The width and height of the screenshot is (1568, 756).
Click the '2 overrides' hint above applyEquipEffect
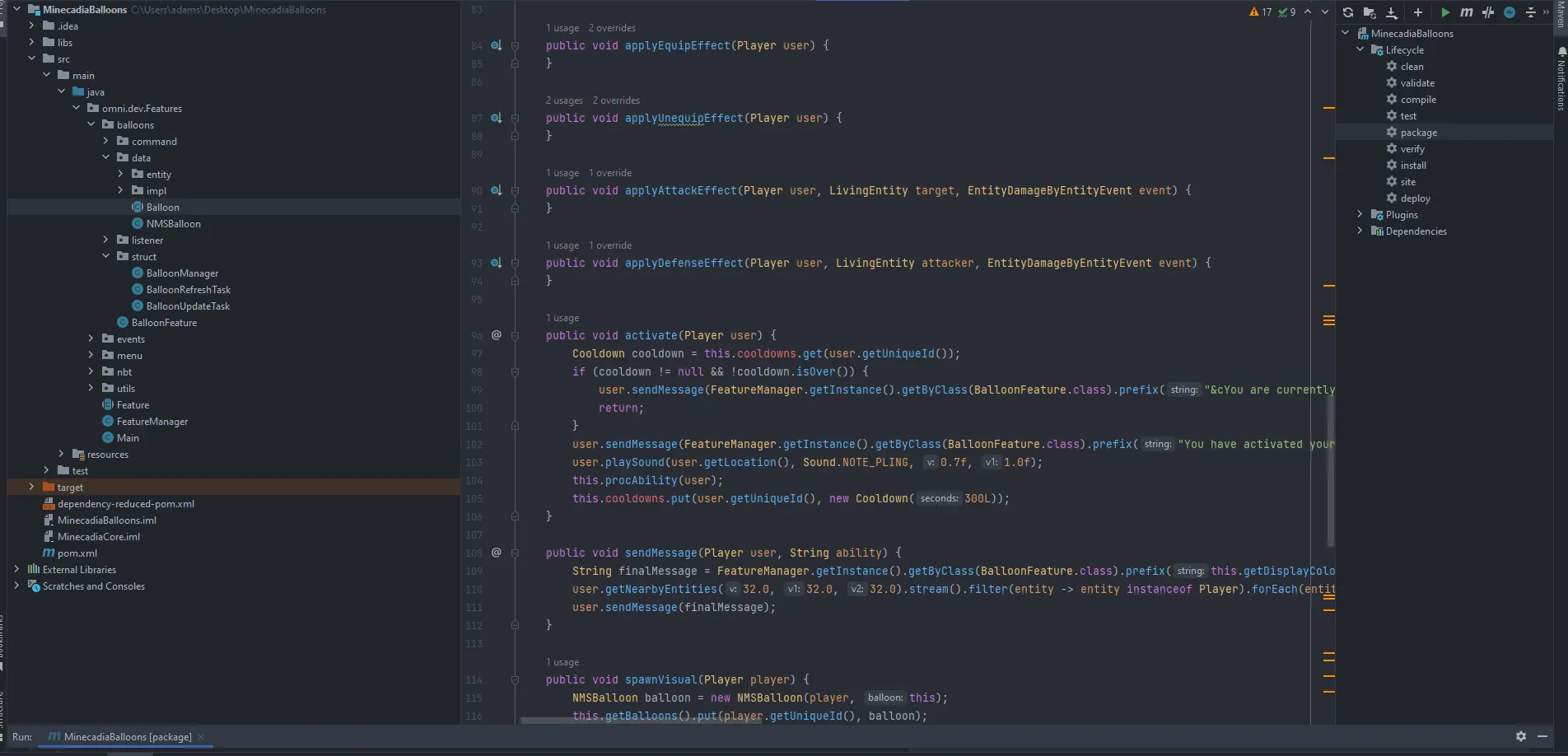tap(612, 28)
